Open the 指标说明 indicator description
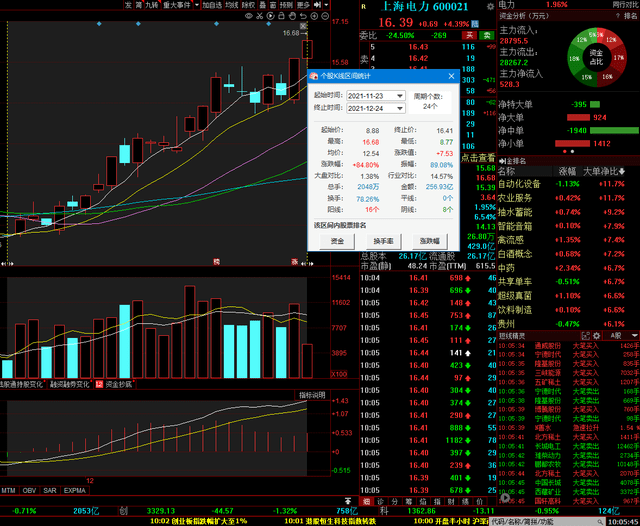This screenshot has height=526, width=640. (311, 395)
